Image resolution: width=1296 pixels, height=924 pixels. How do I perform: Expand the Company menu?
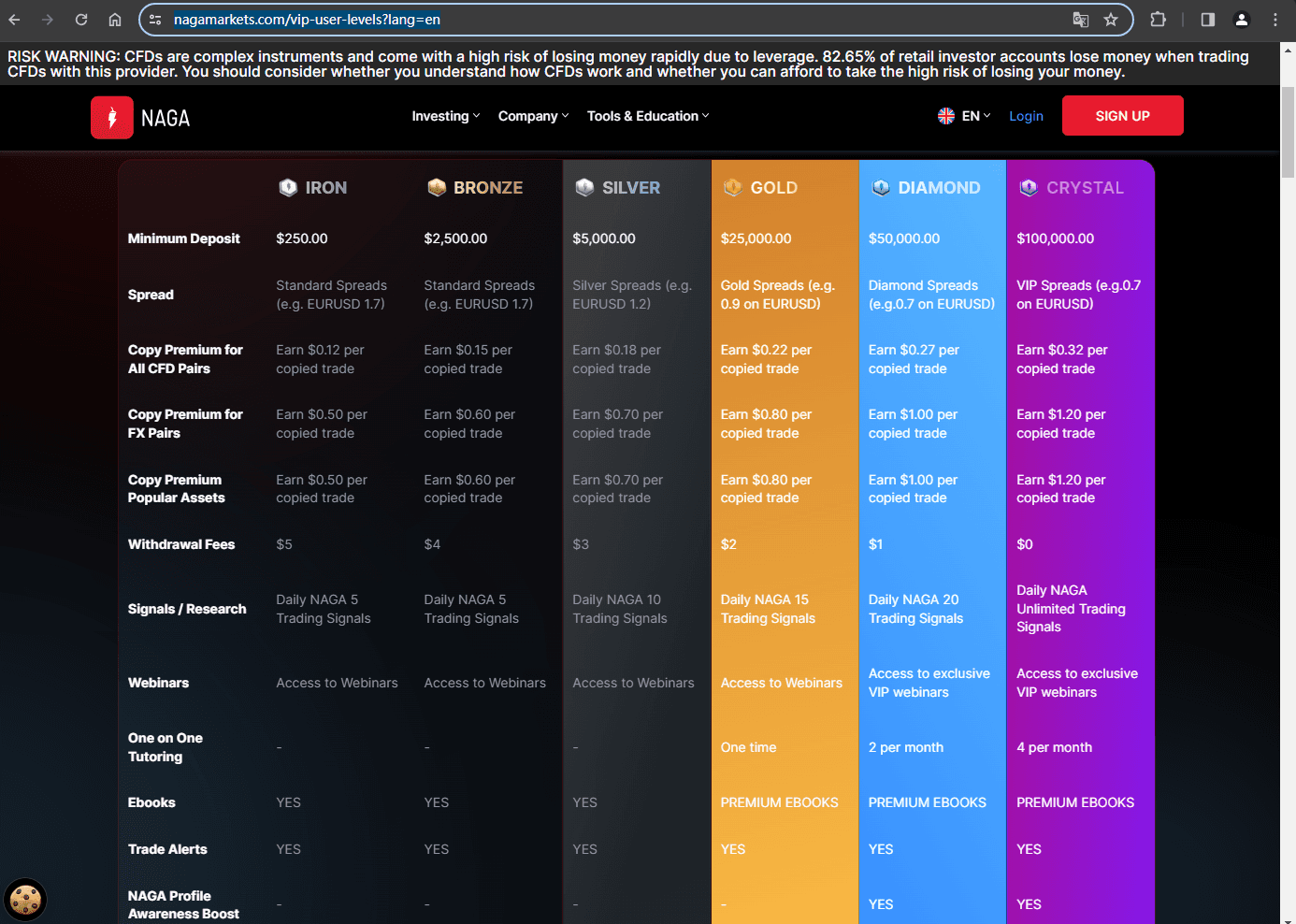coord(533,116)
